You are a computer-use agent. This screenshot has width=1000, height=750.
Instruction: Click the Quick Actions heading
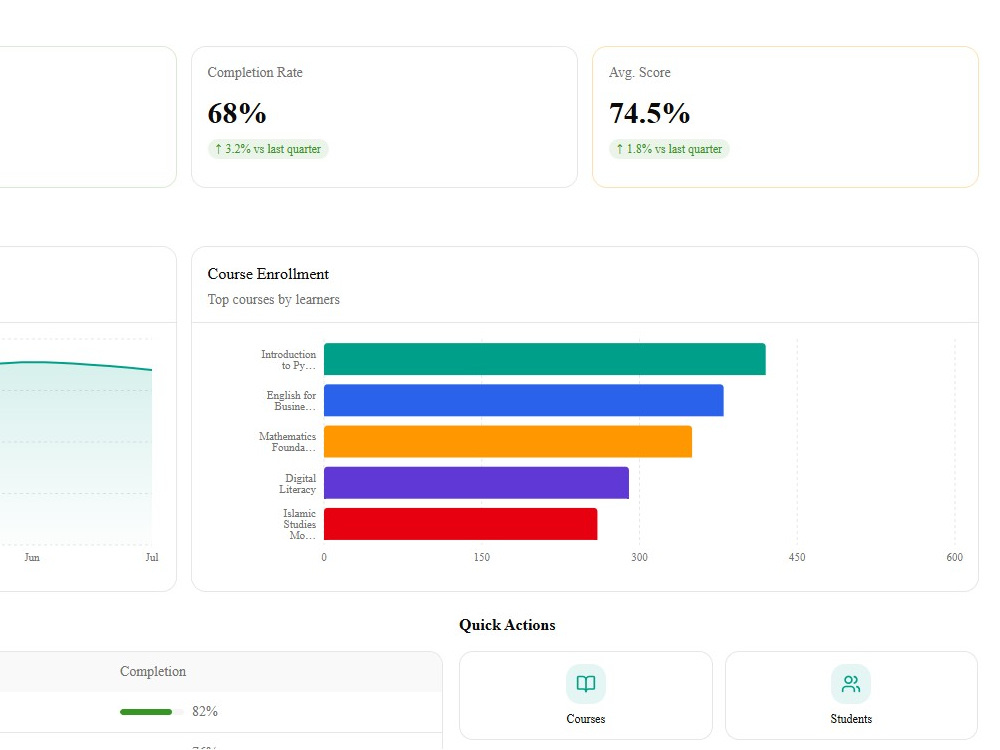pos(507,625)
